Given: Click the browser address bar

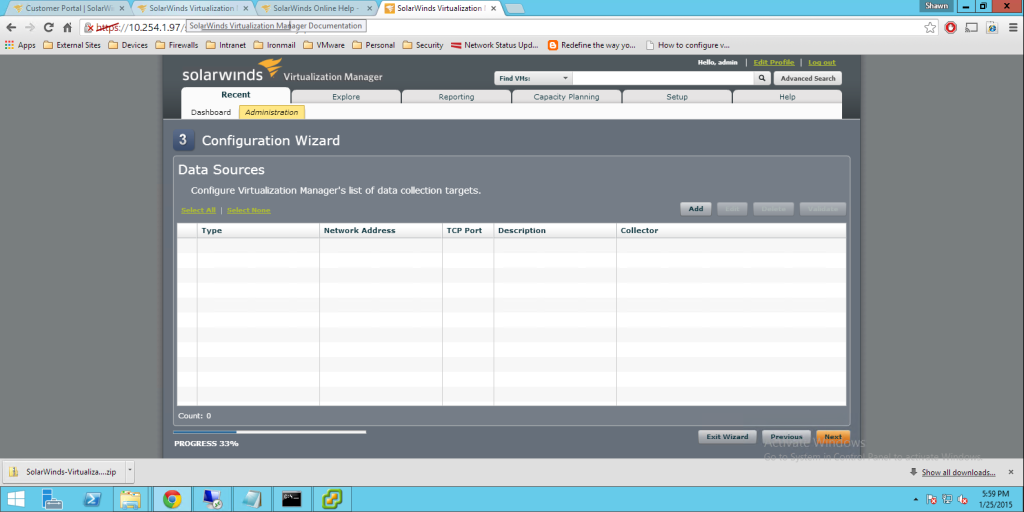Looking at the screenshot, I should coord(509,27).
